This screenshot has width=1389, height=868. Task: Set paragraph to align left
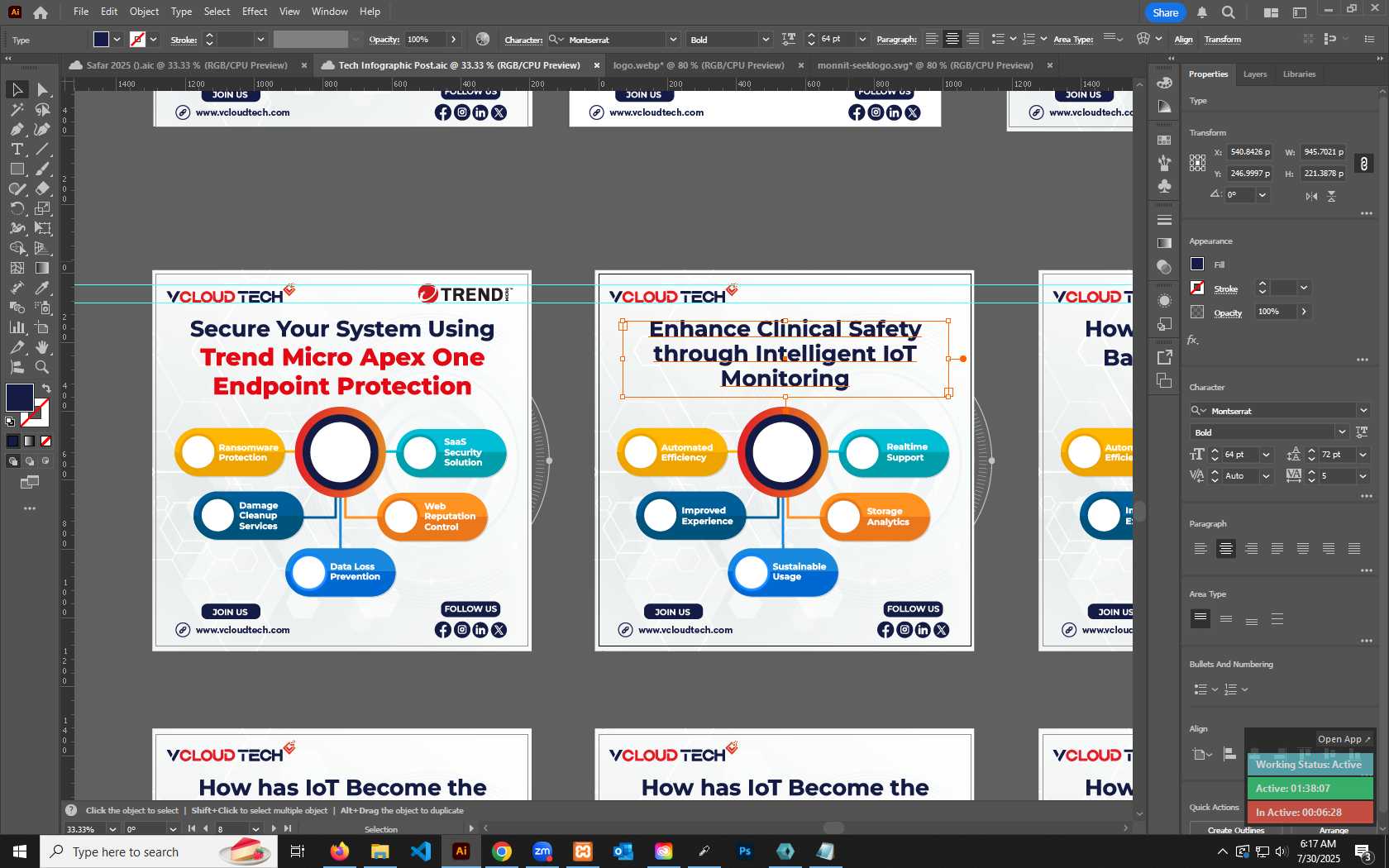click(1200, 549)
